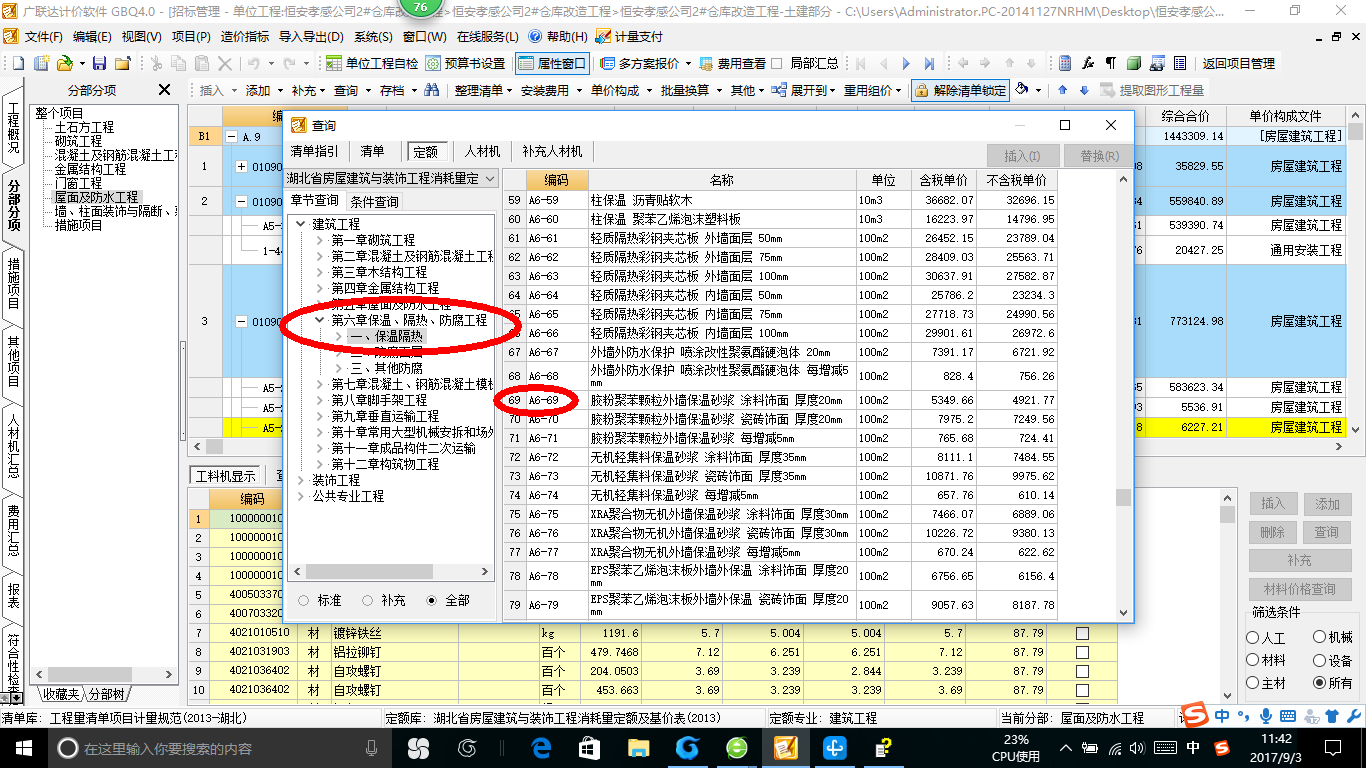Viewport: 1366px width, 768px height.
Task: Click 返回项目管理 button
Action: tap(1239, 63)
